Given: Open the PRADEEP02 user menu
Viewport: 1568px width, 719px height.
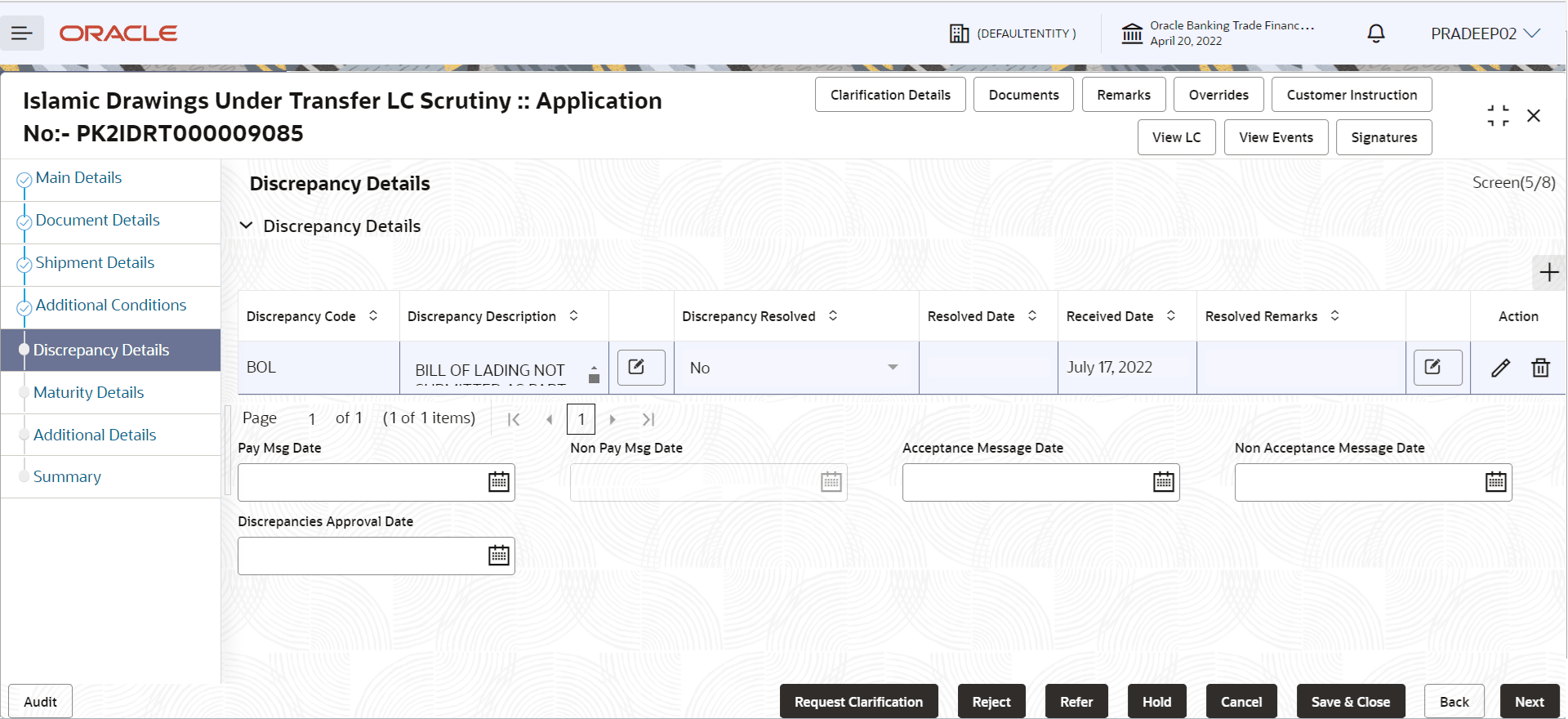Looking at the screenshot, I should (x=1486, y=33).
